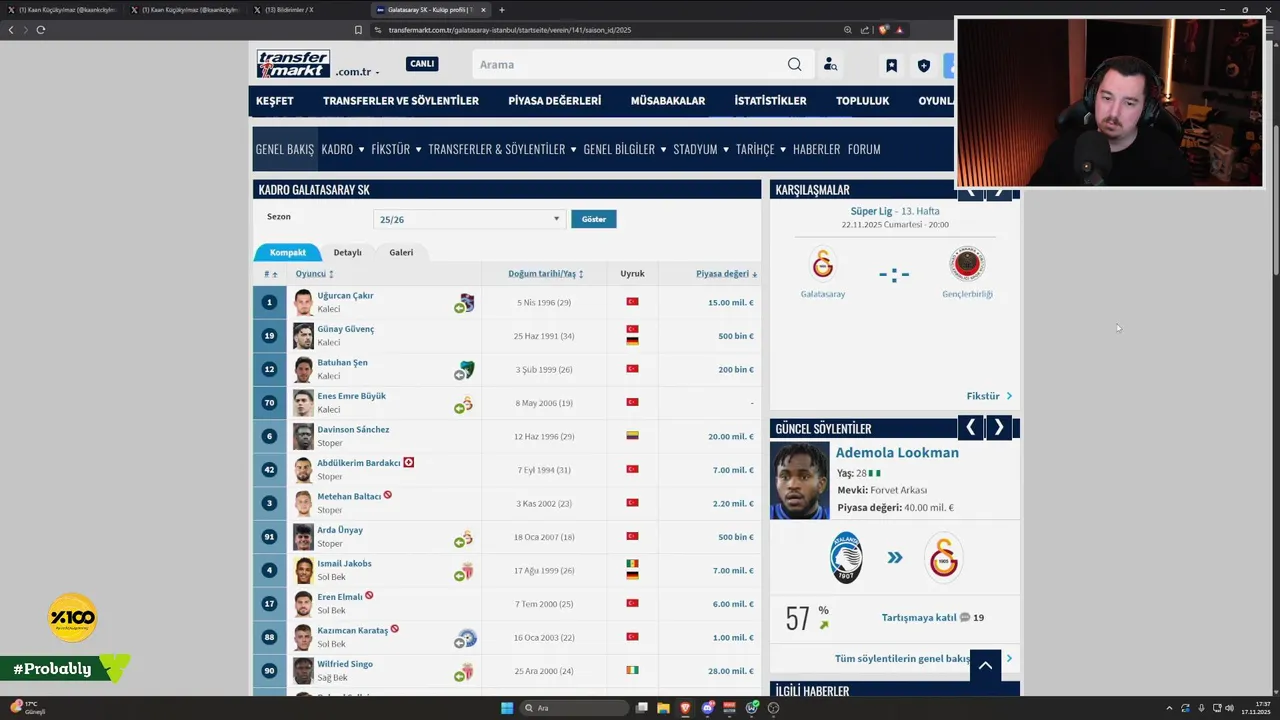This screenshot has height=720, width=1280.
Task: Click Kazımcan Karataş suspension icon
Action: (x=394, y=629)
